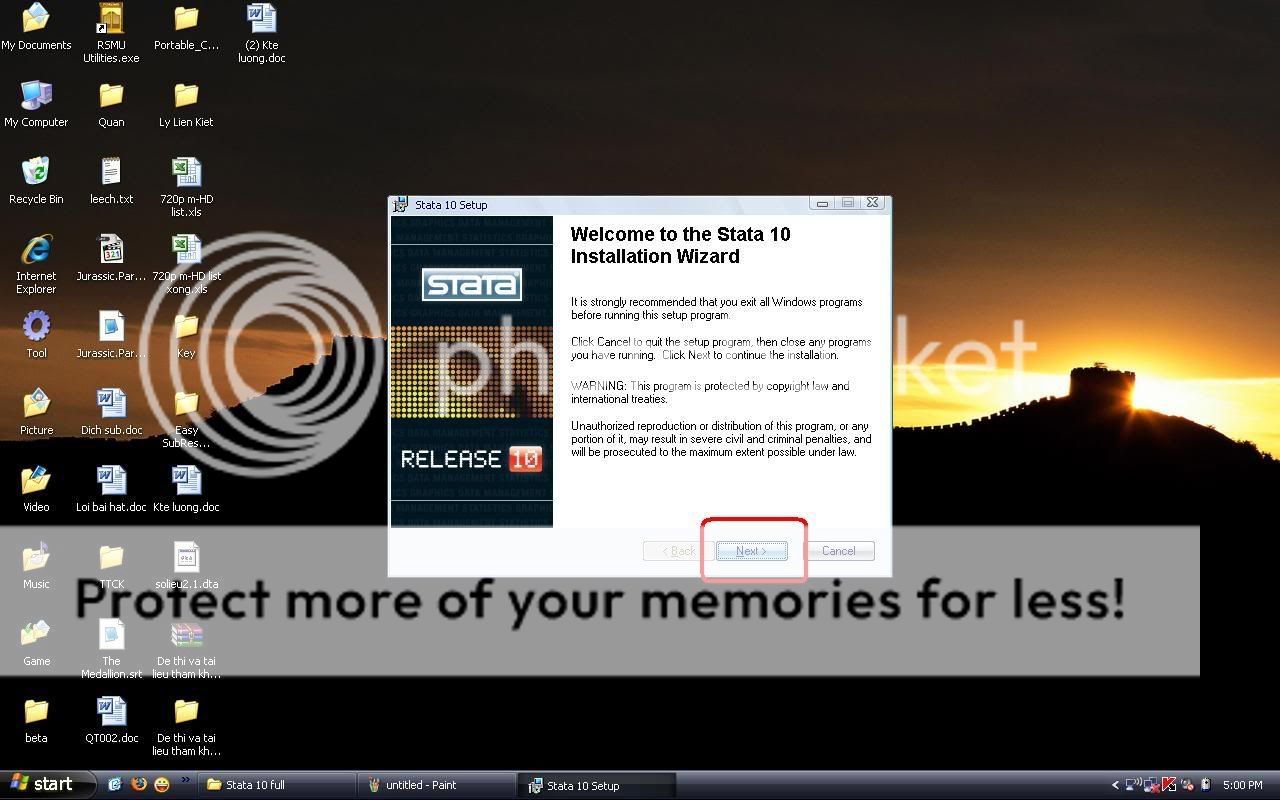The height and width of the screenshot is (800, 1280).
Task: Select the Game folder icon
Action: point(36,643)
